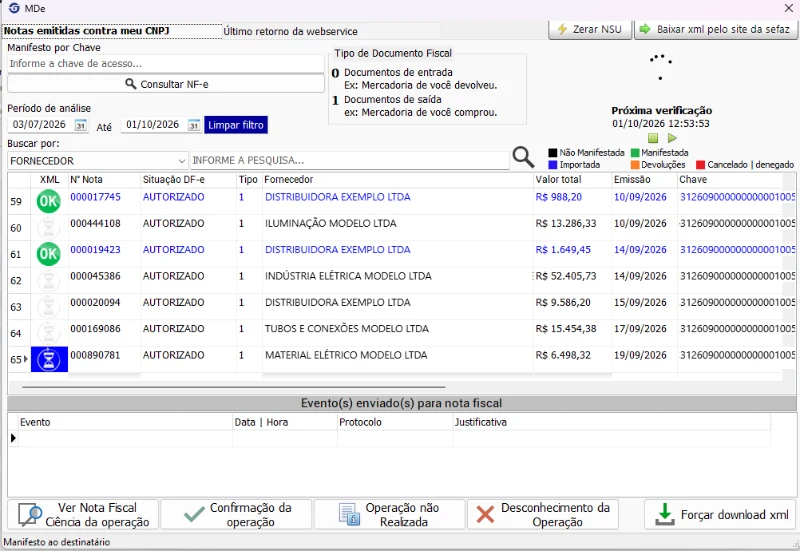Open calendar picker for start date 03/07/2026
The image size is (800, 551).
point(81,125)
